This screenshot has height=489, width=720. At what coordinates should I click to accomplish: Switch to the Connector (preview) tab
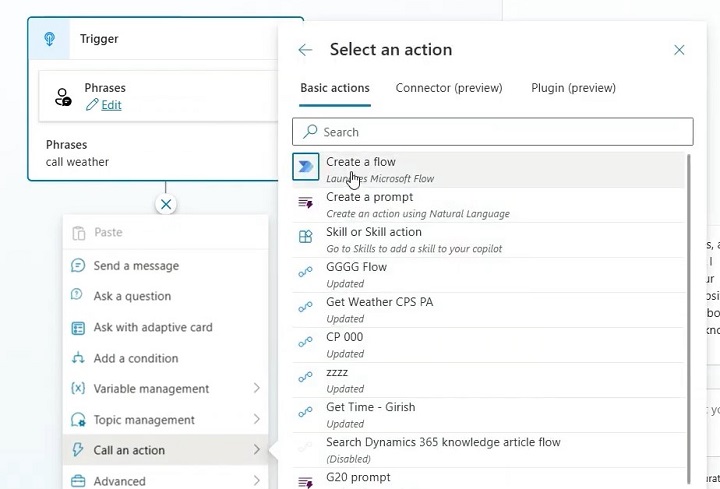point(449,88)
